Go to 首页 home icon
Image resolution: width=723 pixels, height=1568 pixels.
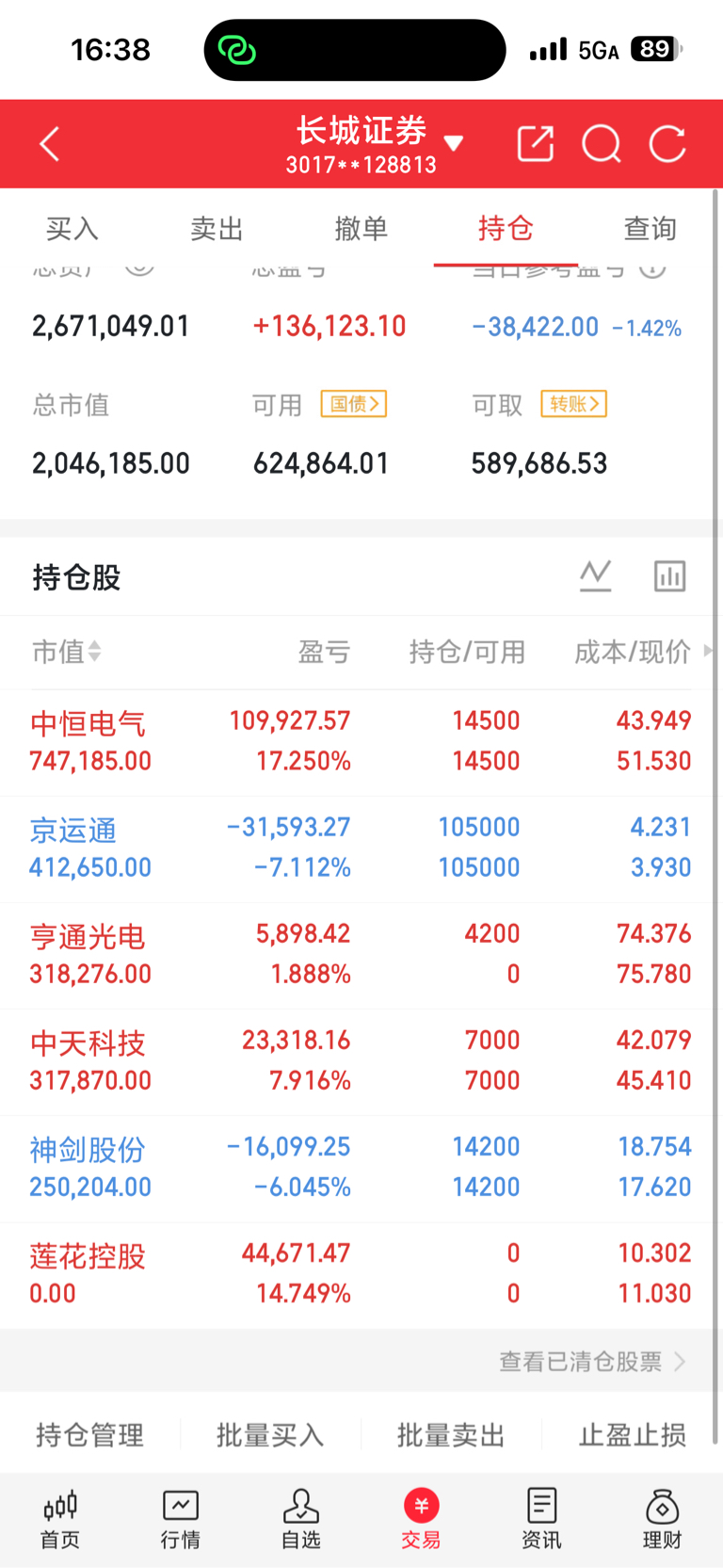pos(60,1519)
